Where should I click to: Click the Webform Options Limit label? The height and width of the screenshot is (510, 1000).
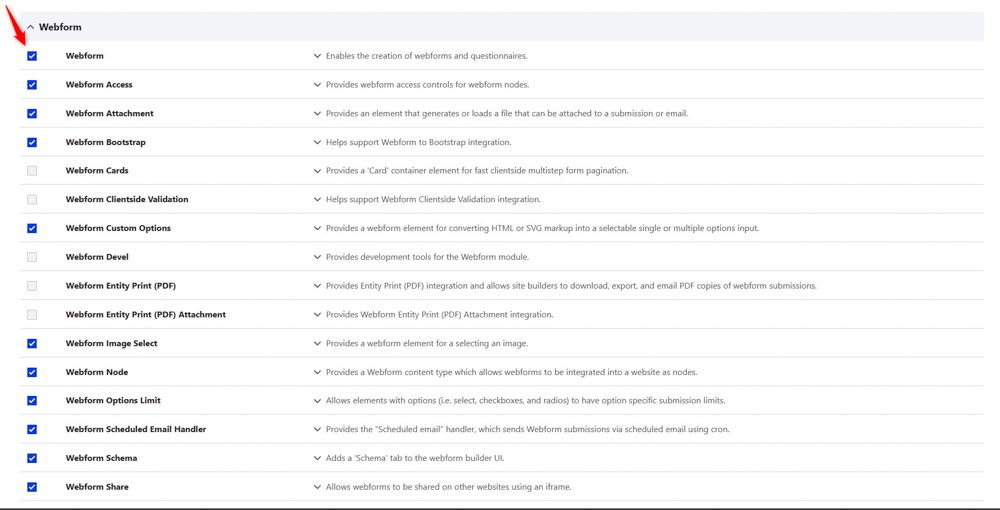[113, 400]
